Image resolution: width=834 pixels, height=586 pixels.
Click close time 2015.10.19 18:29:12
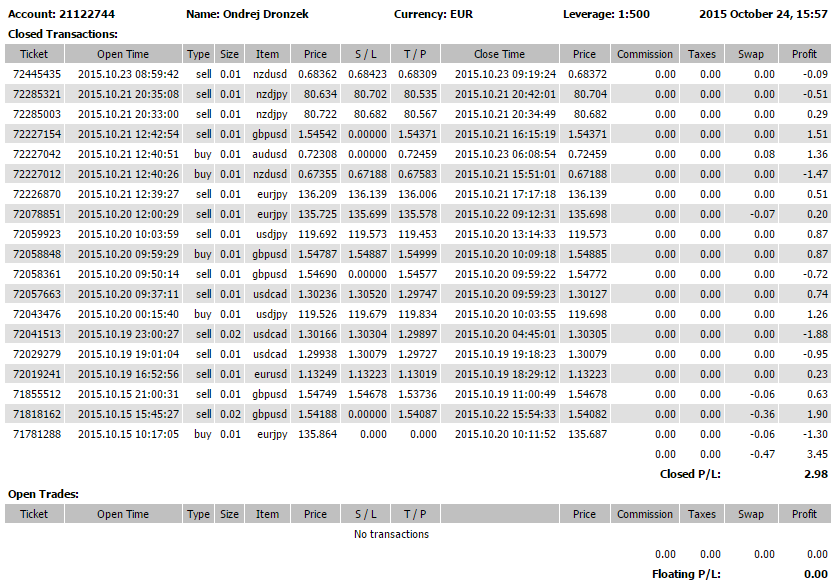(x=505, y=374)
